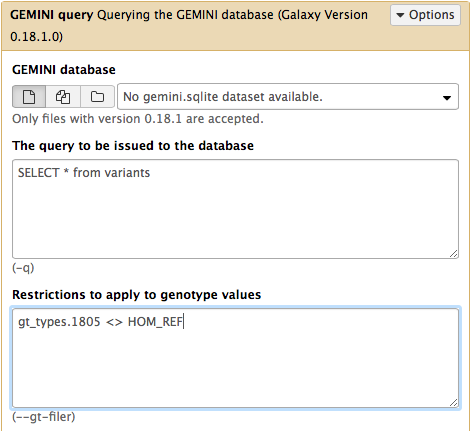Place cursor in 'SELECT * from variants' text
Image resolution: width=472 pixels, height=431 pixels.
pyautogui.click(x=84, y=173)
